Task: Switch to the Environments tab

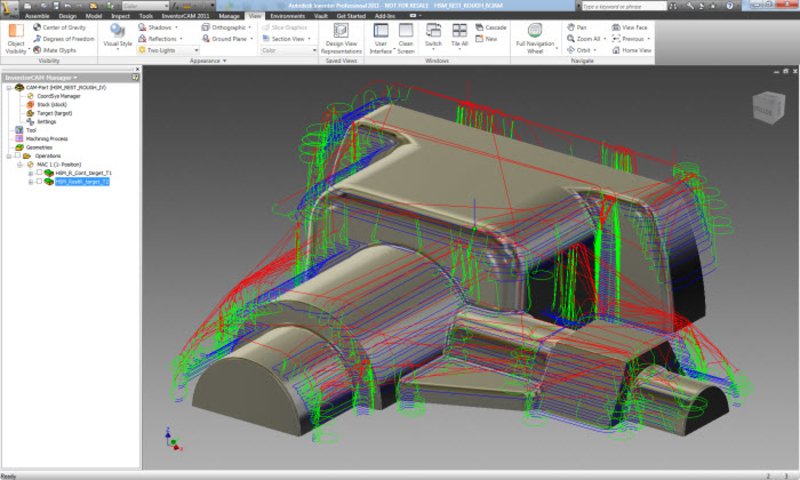Action: click(x=287, y=17)
